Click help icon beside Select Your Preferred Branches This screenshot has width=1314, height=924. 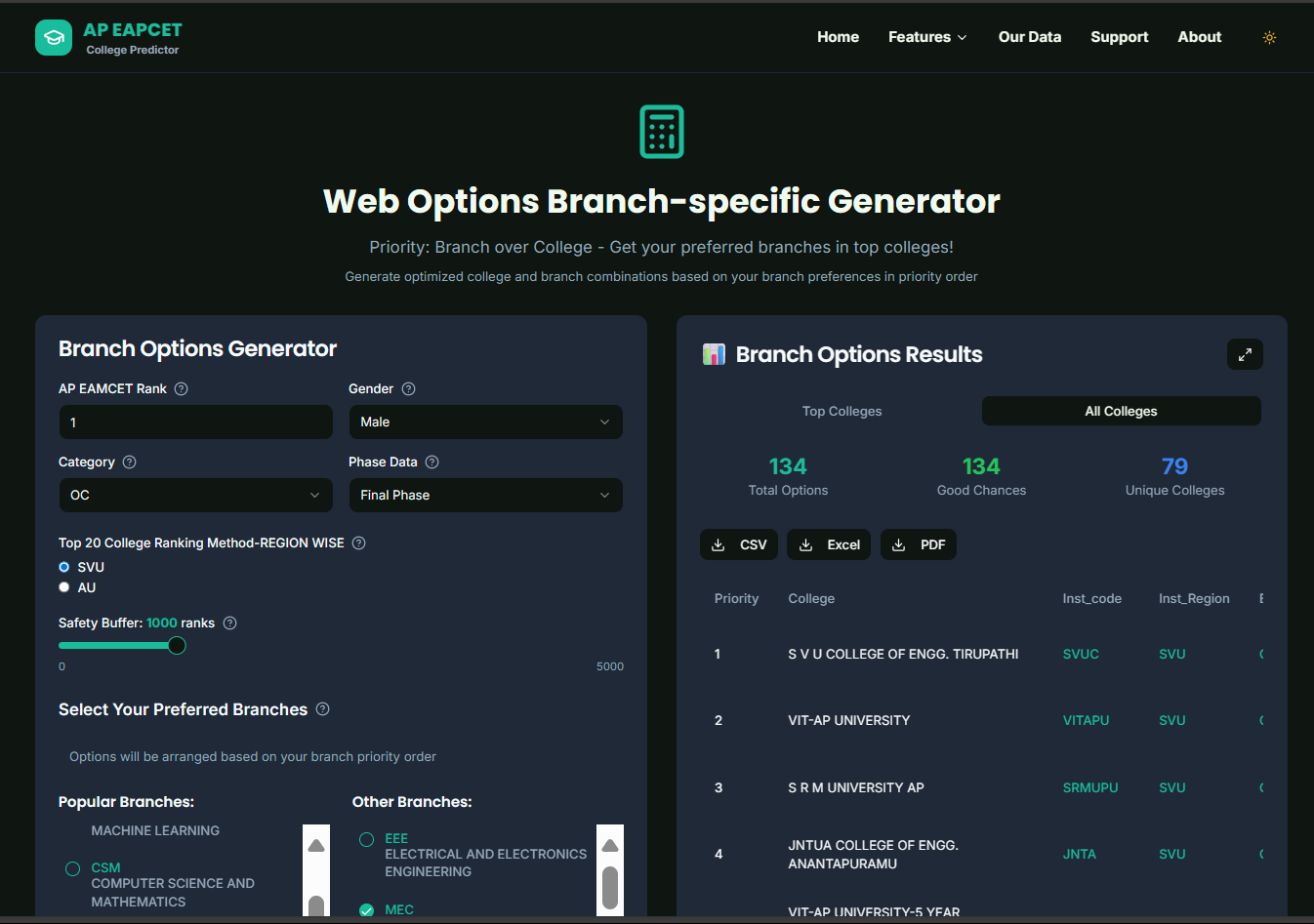click(x=323, y=709)
